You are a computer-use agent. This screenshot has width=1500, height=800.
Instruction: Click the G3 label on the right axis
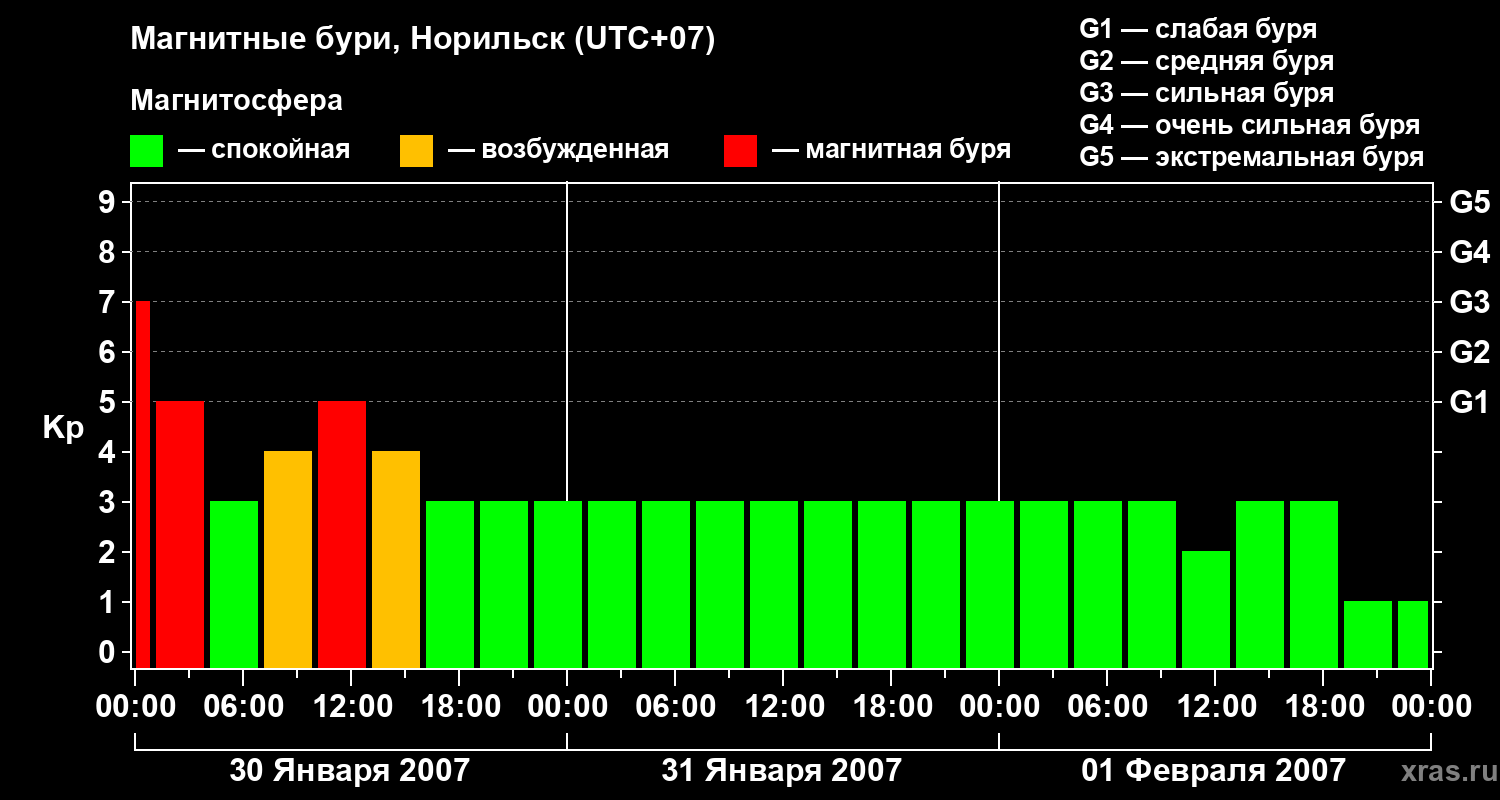(x=1469, y=302)
